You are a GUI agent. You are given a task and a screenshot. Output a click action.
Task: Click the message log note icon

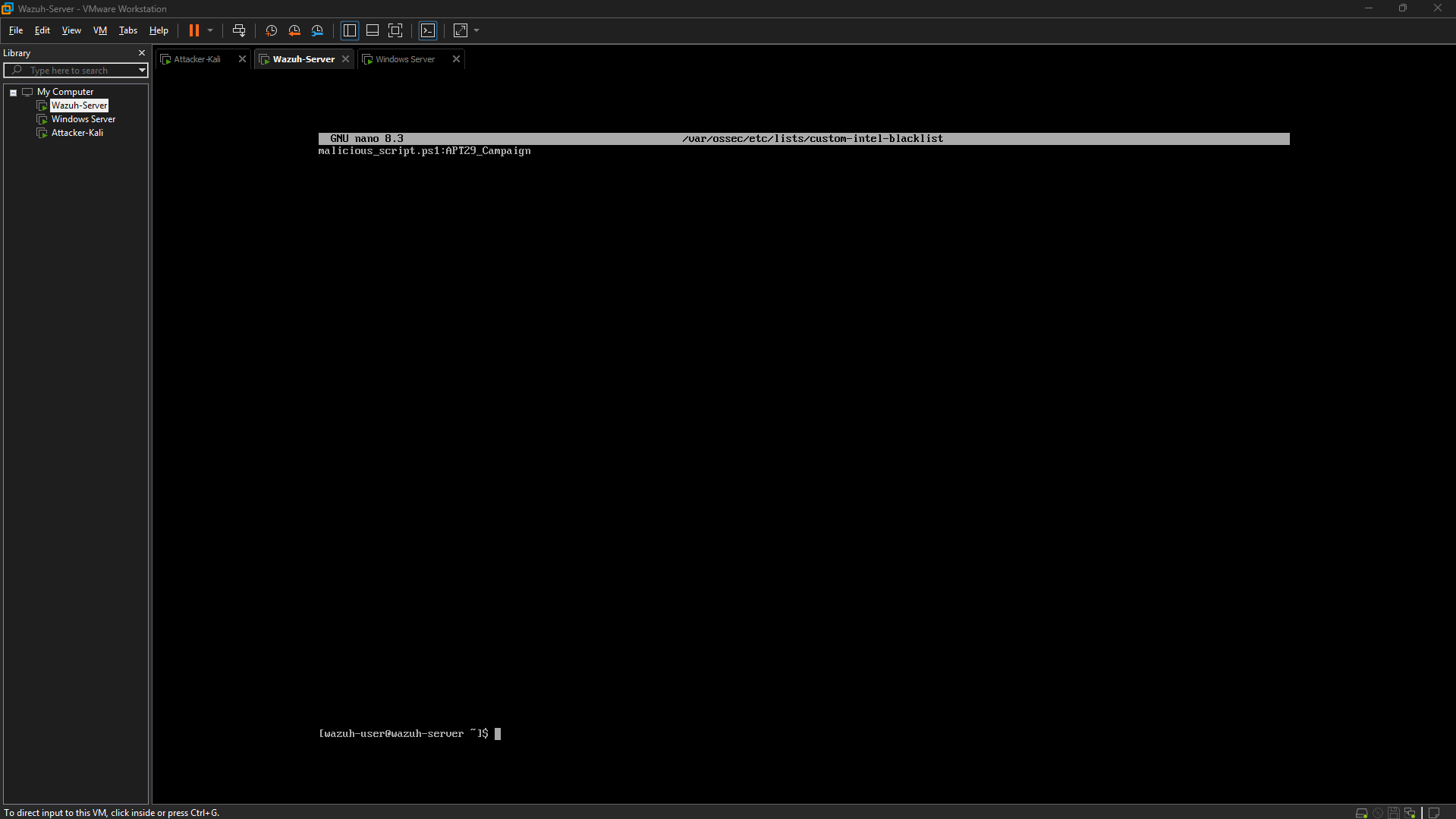(x=1434, y=813)
